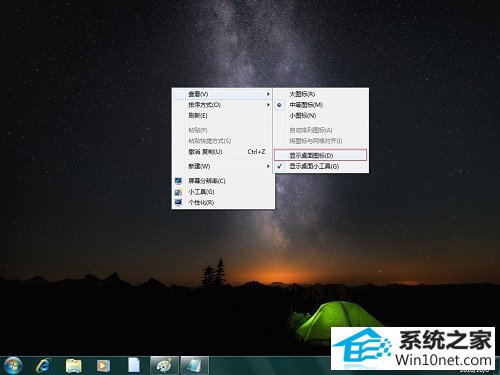This screenshot has width=500, height=375.
Task: Select 大图标(R) large icons view
Action: coord(321,94)
